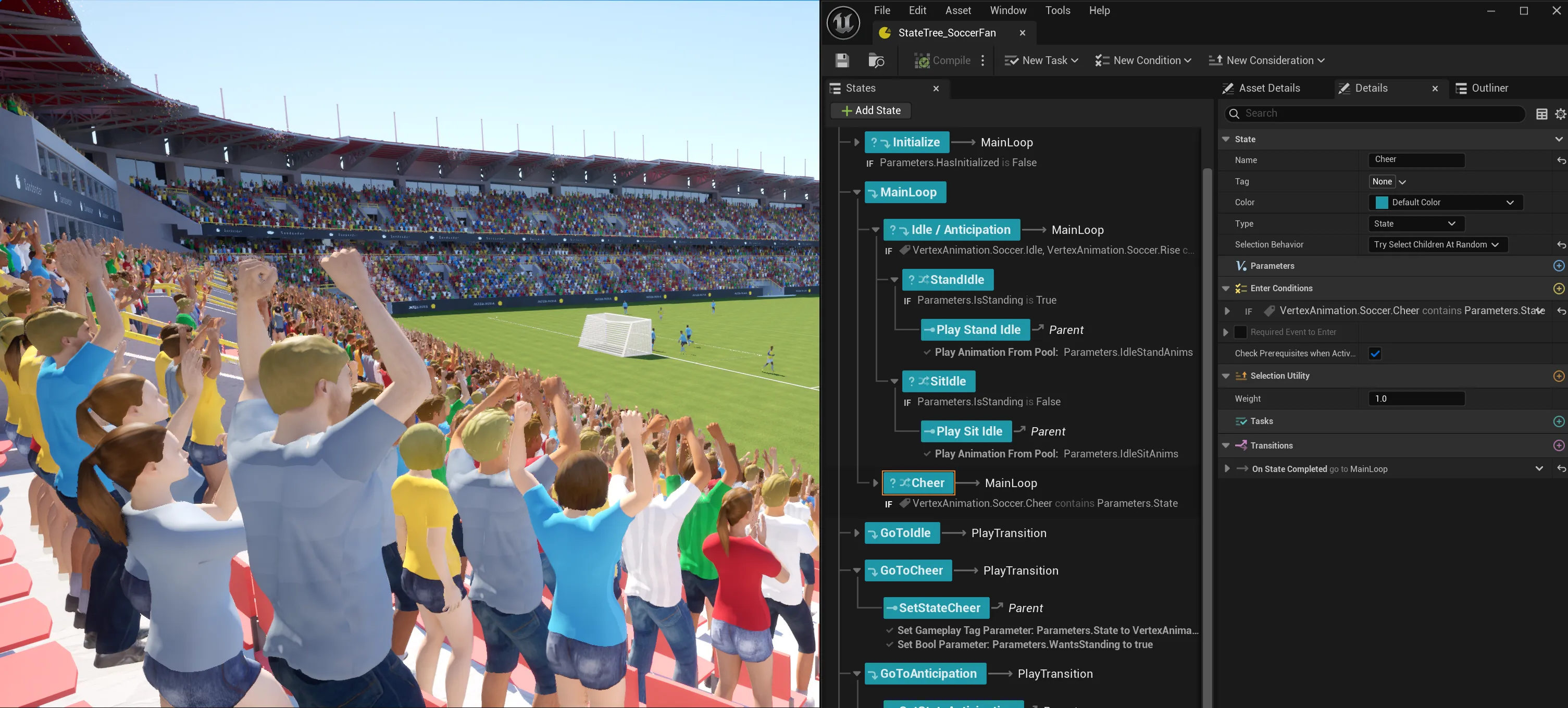Image resolution: width=1568 pixels, height=708 pixels.
Task: Select the Play Sit Idle state
Action: tap(966, 431)
